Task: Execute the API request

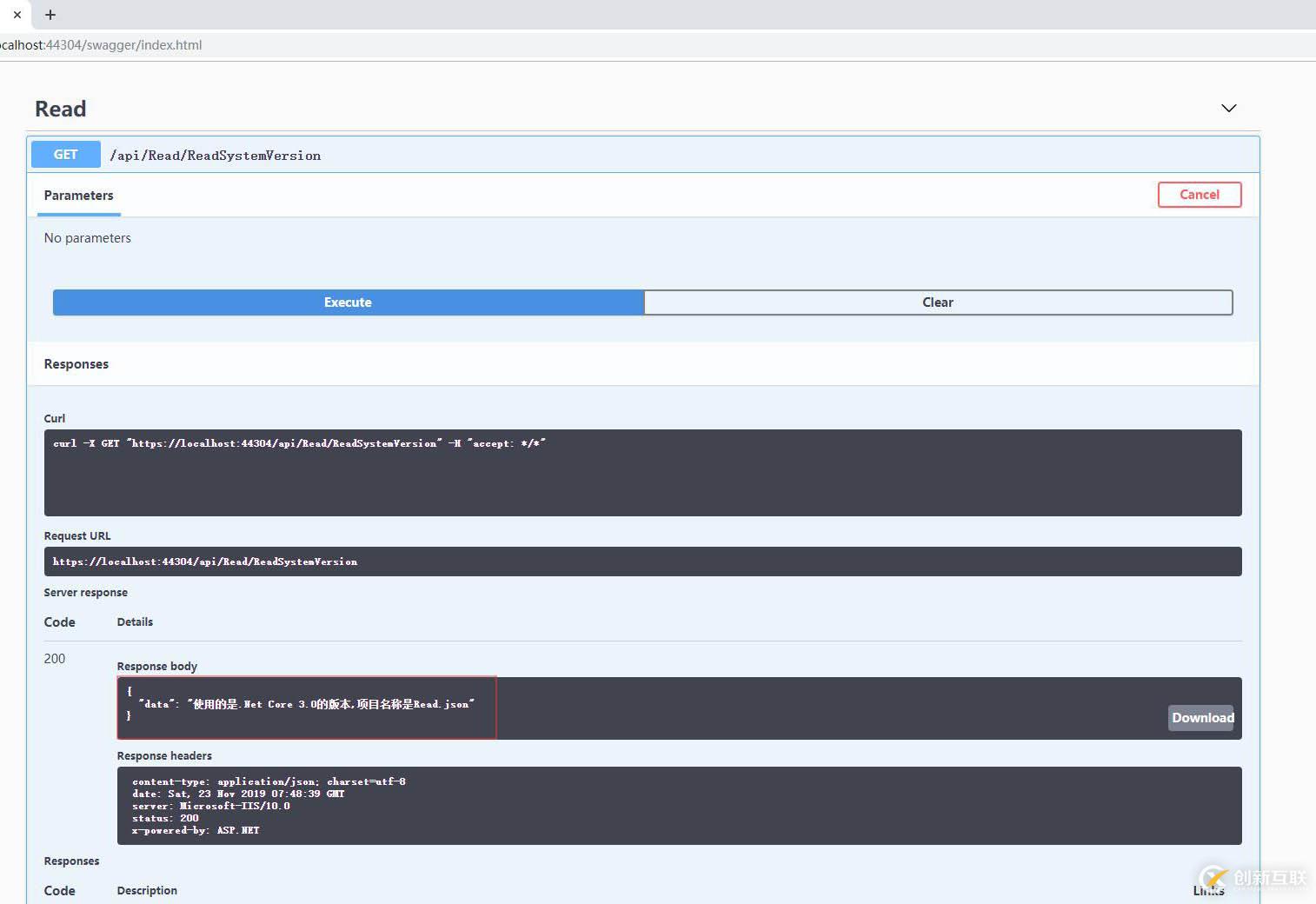Action: click(x=348, y=302)
